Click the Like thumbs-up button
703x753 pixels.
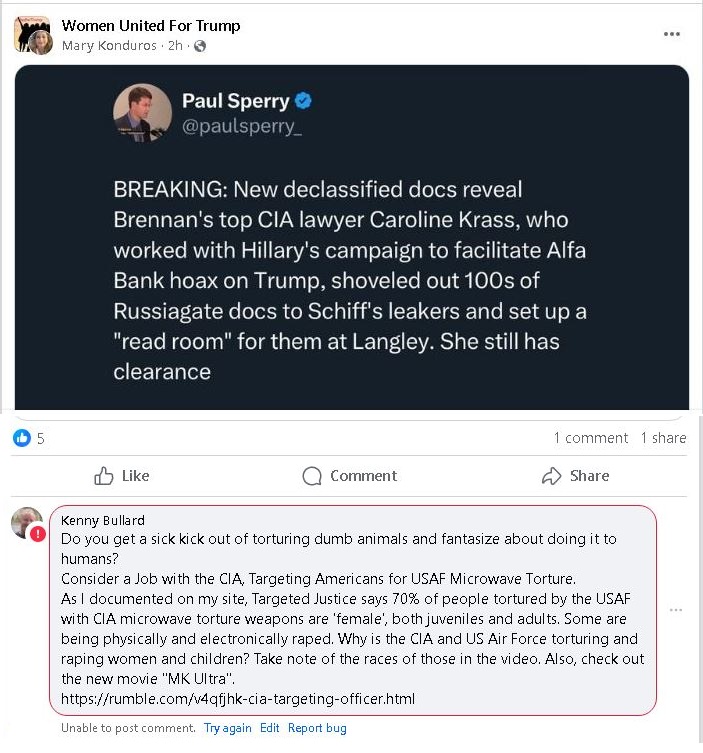pyautogui.click(x=121, y=476)
